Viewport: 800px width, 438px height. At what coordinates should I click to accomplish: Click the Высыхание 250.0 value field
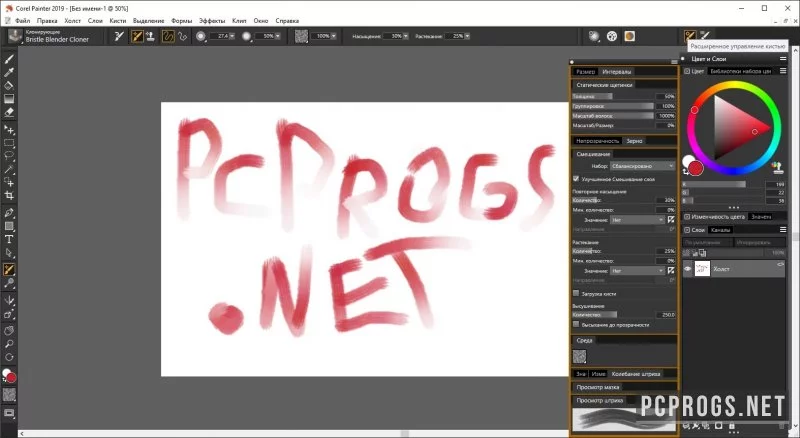(666, 315)
